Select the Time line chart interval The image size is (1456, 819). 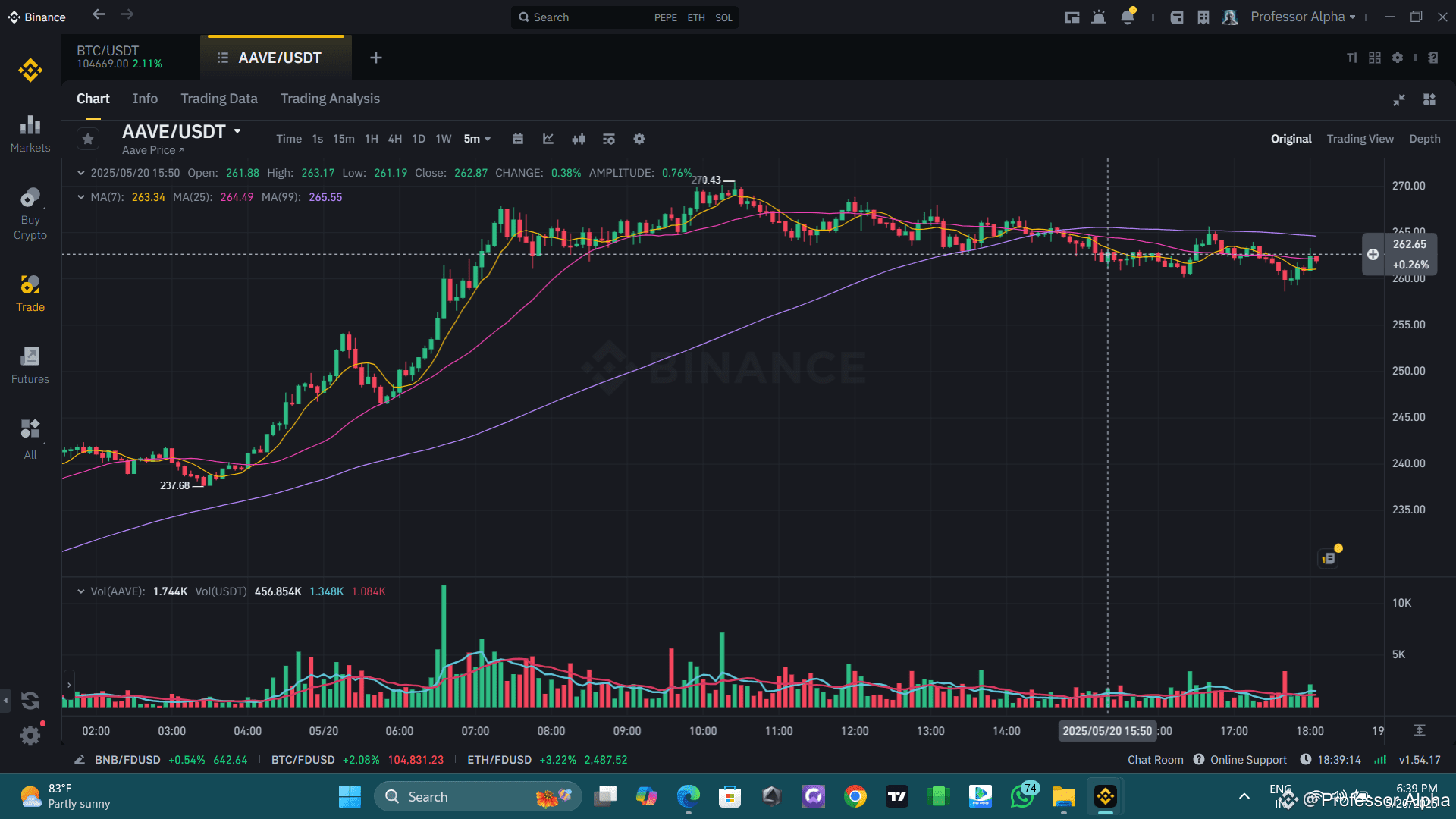pyautogui.click(x=288, y=139)
